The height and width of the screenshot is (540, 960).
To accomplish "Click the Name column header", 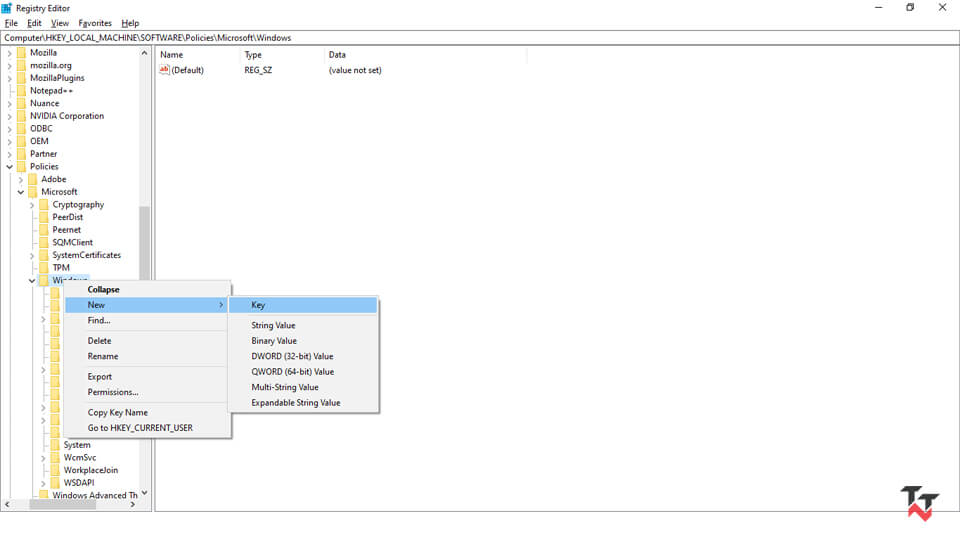I will click(x=197, y=54).
